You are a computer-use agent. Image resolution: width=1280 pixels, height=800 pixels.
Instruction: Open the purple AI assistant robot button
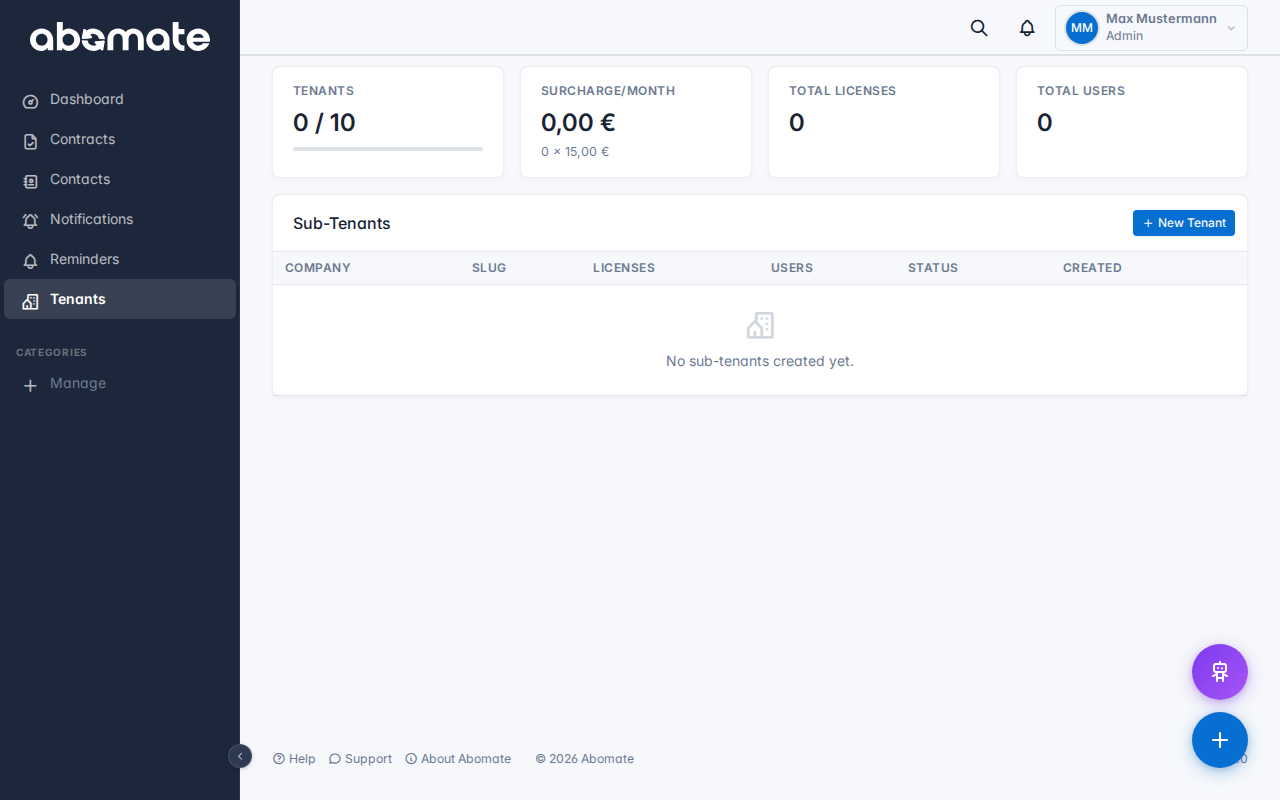1219,672
